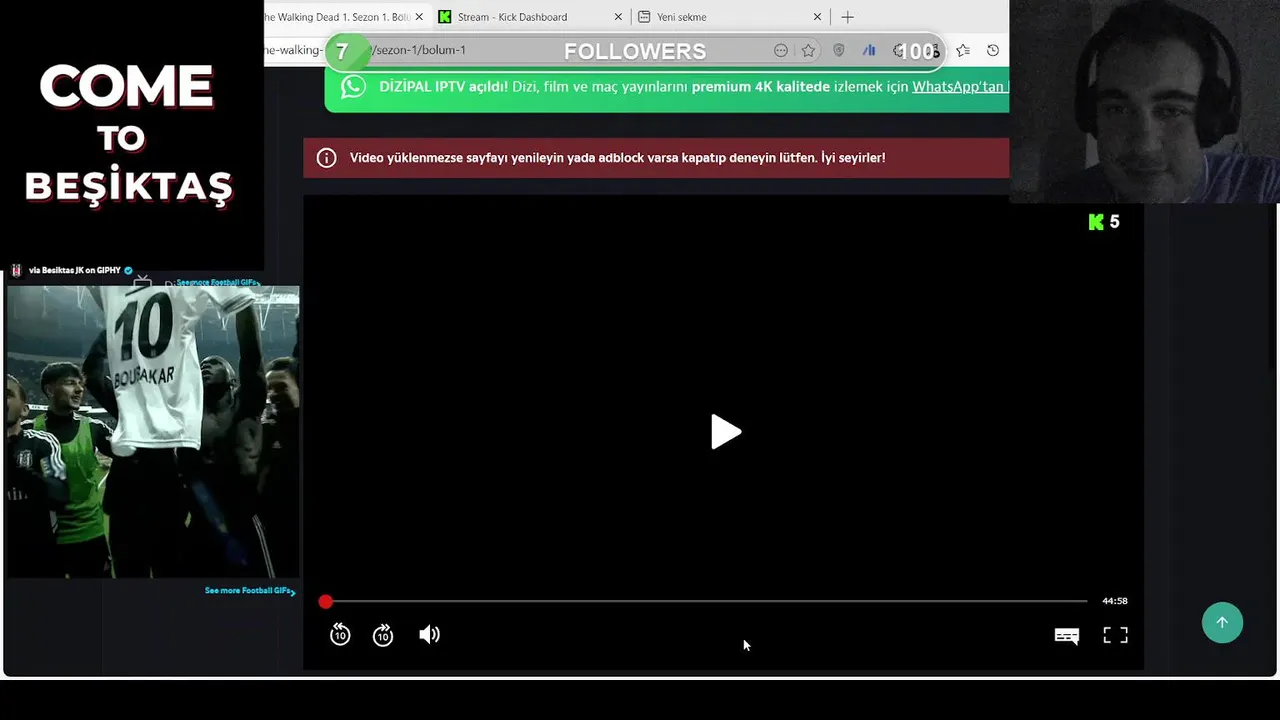The image size is (1280, 720).
Task: Click the 'via Besiktas JK on GIPHY' label
Action: click(x=74, y=270)
